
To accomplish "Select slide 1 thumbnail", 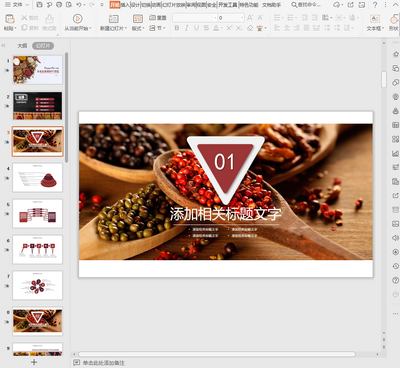I will click(37, 70).
